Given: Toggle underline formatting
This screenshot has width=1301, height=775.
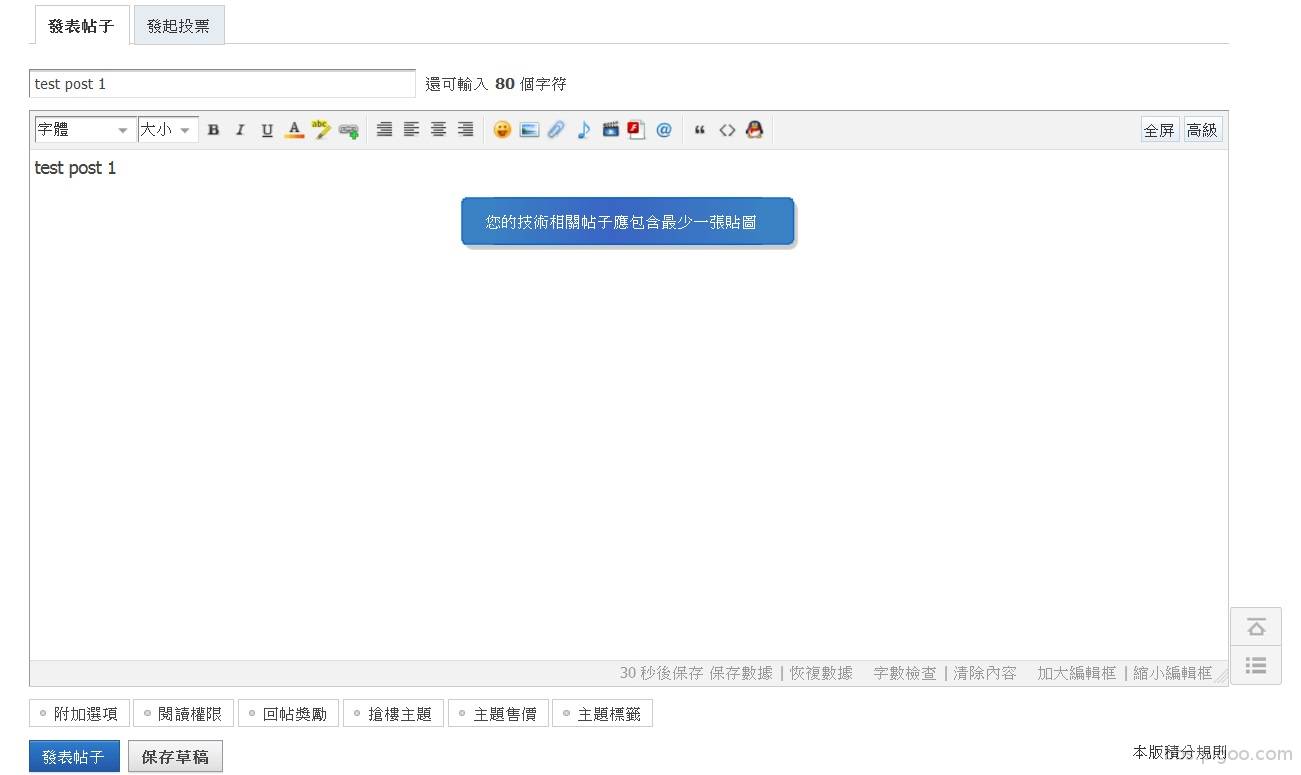Looking at the screenshot, I should [267, 130].
